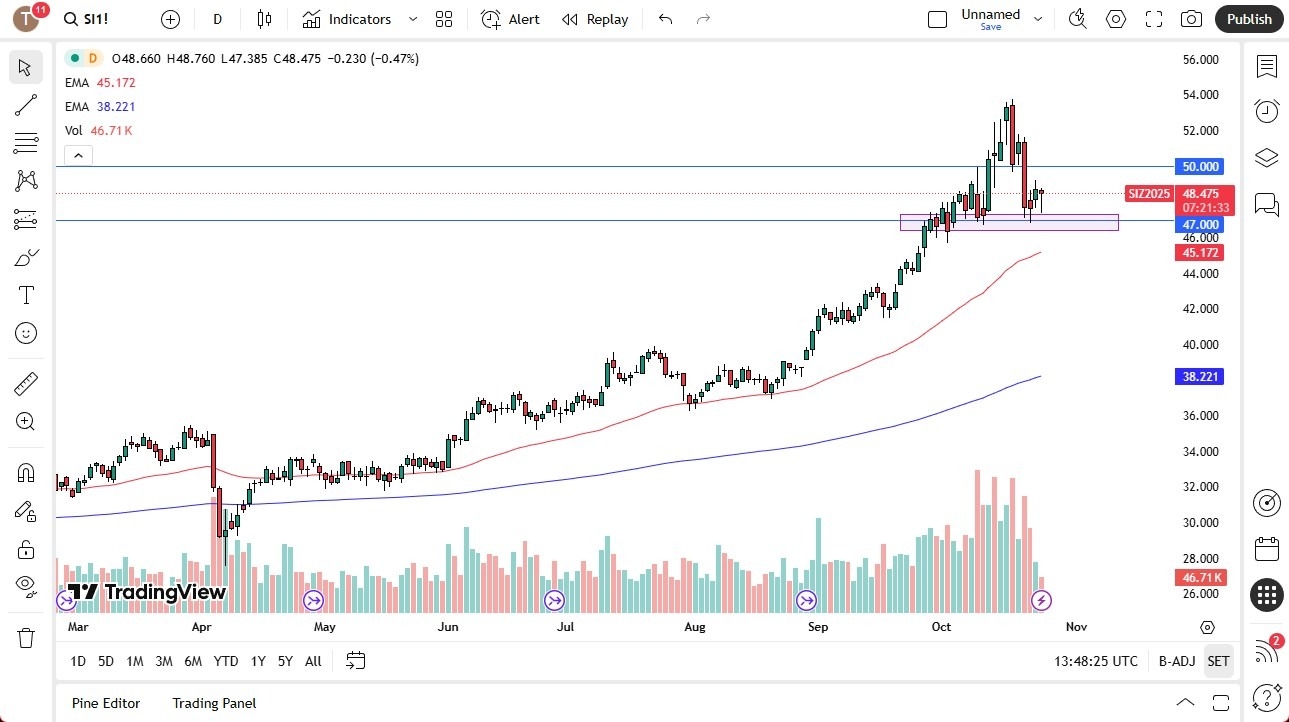The height and width of the screenshot is (722, 1289).
Task: Open the Brush drawing tool
Action: click(26, 256)
